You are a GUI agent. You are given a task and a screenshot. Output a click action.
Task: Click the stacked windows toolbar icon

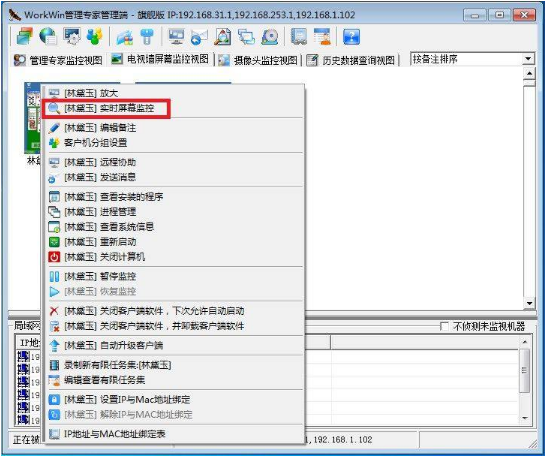click(x=24, y=36)
